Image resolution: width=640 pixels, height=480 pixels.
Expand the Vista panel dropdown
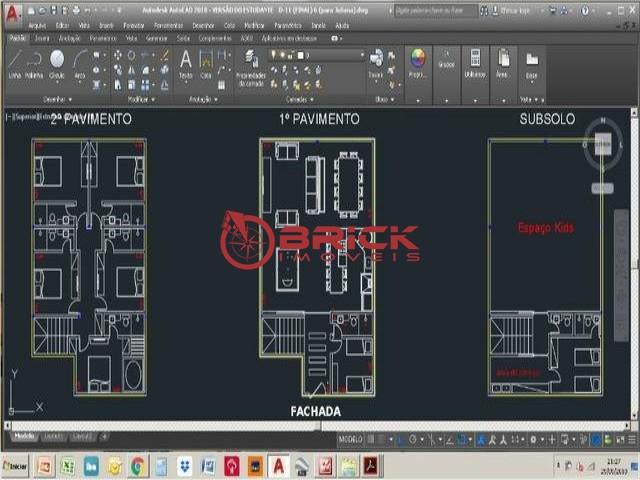[x=531, y=99]
